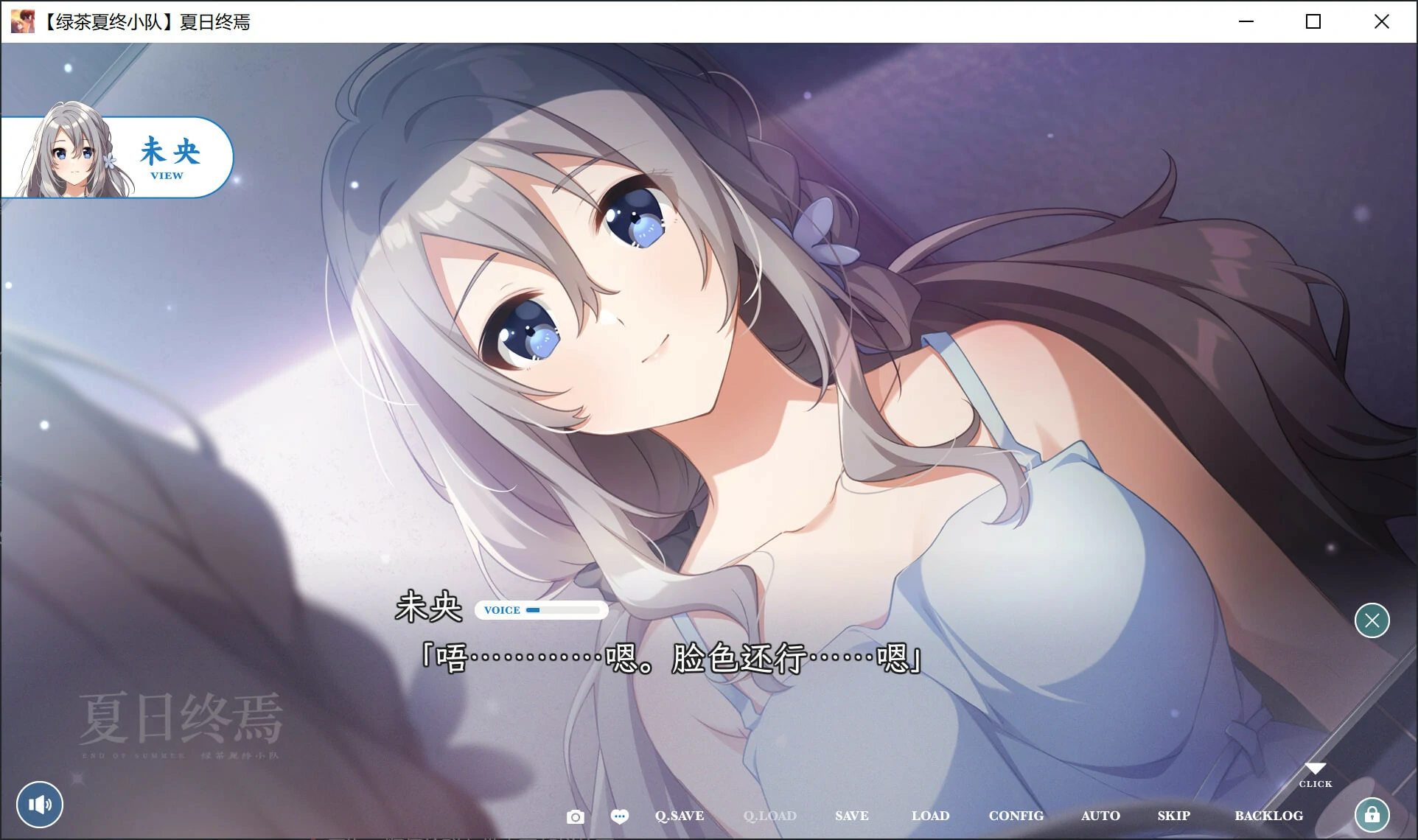Screen dimensions: 1418x840
Task: Click the dialogue text line to advance
Action: 671,658
